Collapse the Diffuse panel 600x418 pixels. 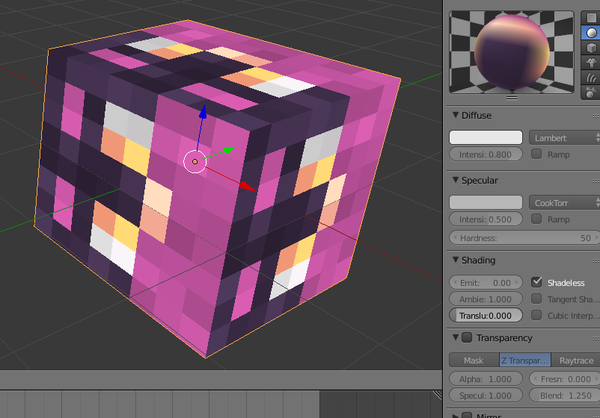(x=456, y=115)
